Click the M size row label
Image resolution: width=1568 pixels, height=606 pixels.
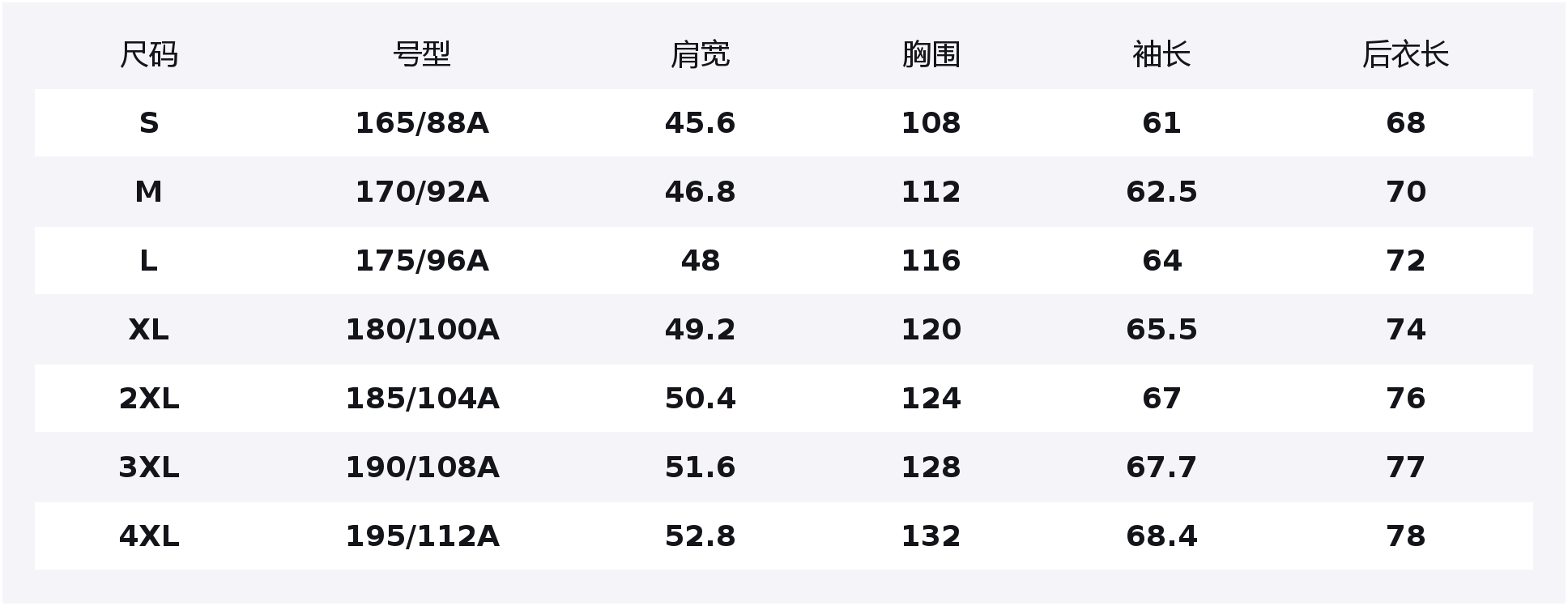tap(148, 192)
